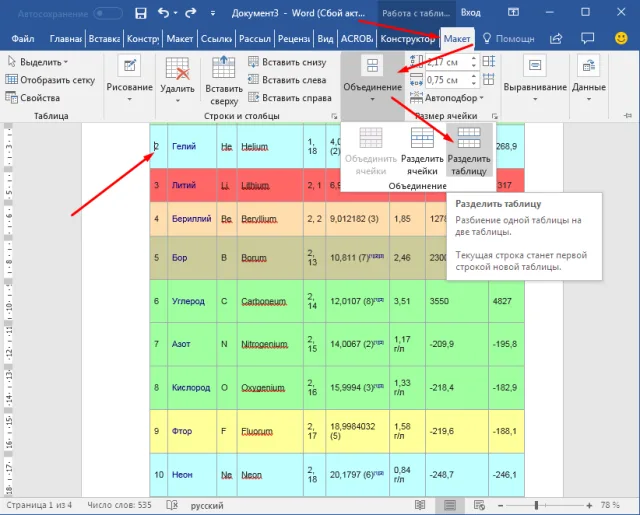
Task: Click the Neon cell
Action: click(270, 475)
